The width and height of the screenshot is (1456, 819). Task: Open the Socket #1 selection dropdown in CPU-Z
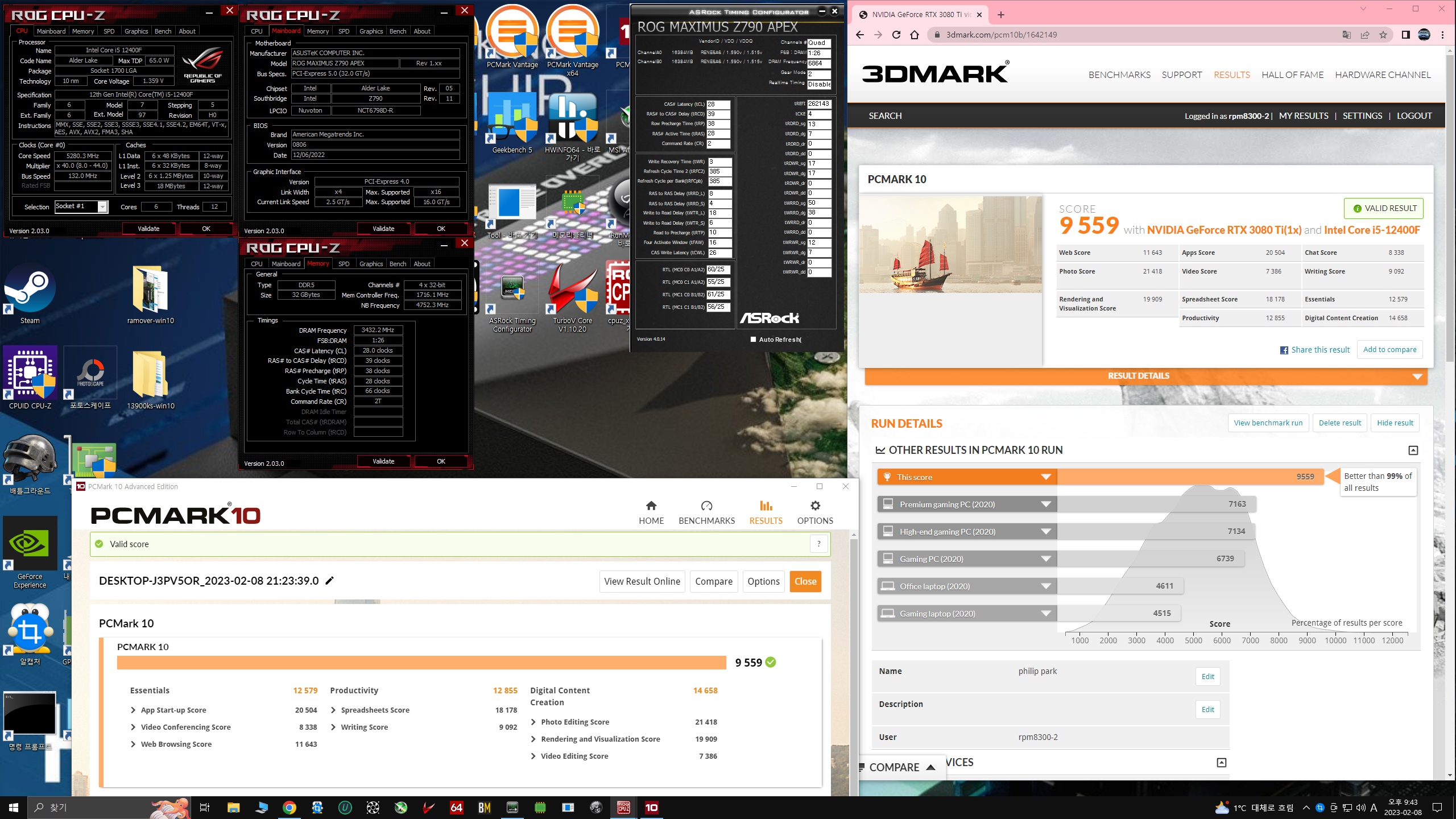point(103,206)
